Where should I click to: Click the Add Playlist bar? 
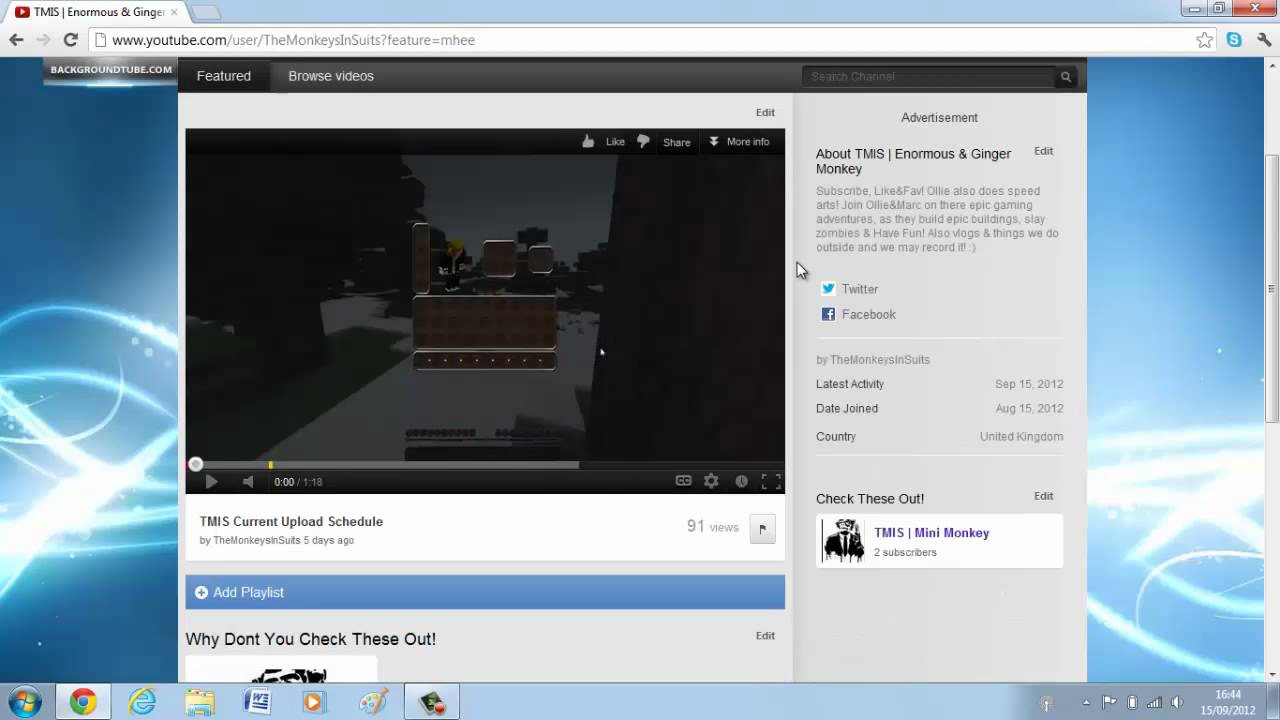click(485, 592)
